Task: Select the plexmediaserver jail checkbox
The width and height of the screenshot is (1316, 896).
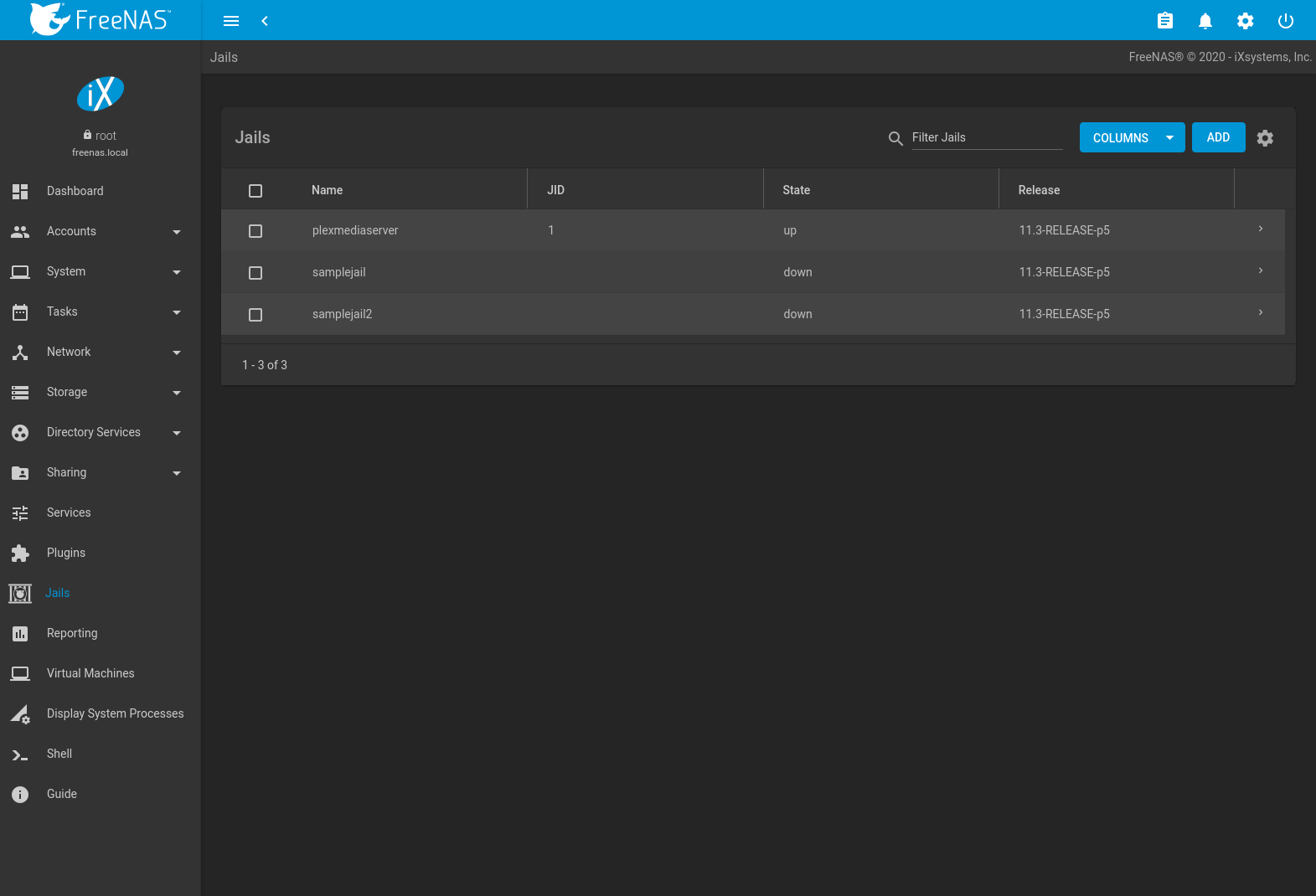Action: 255,231
